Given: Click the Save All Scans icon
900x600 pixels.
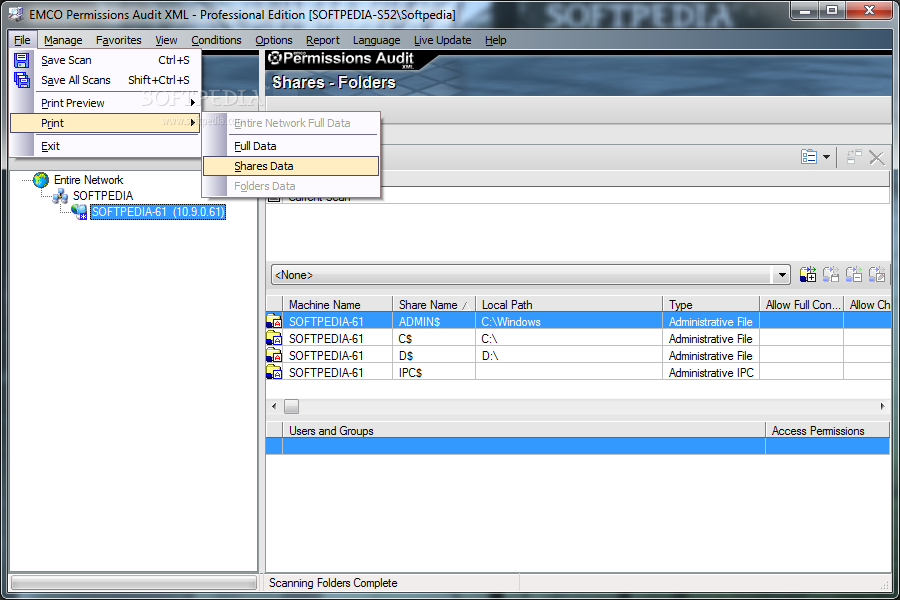Looking at the screenshot, I should (22, 80).
